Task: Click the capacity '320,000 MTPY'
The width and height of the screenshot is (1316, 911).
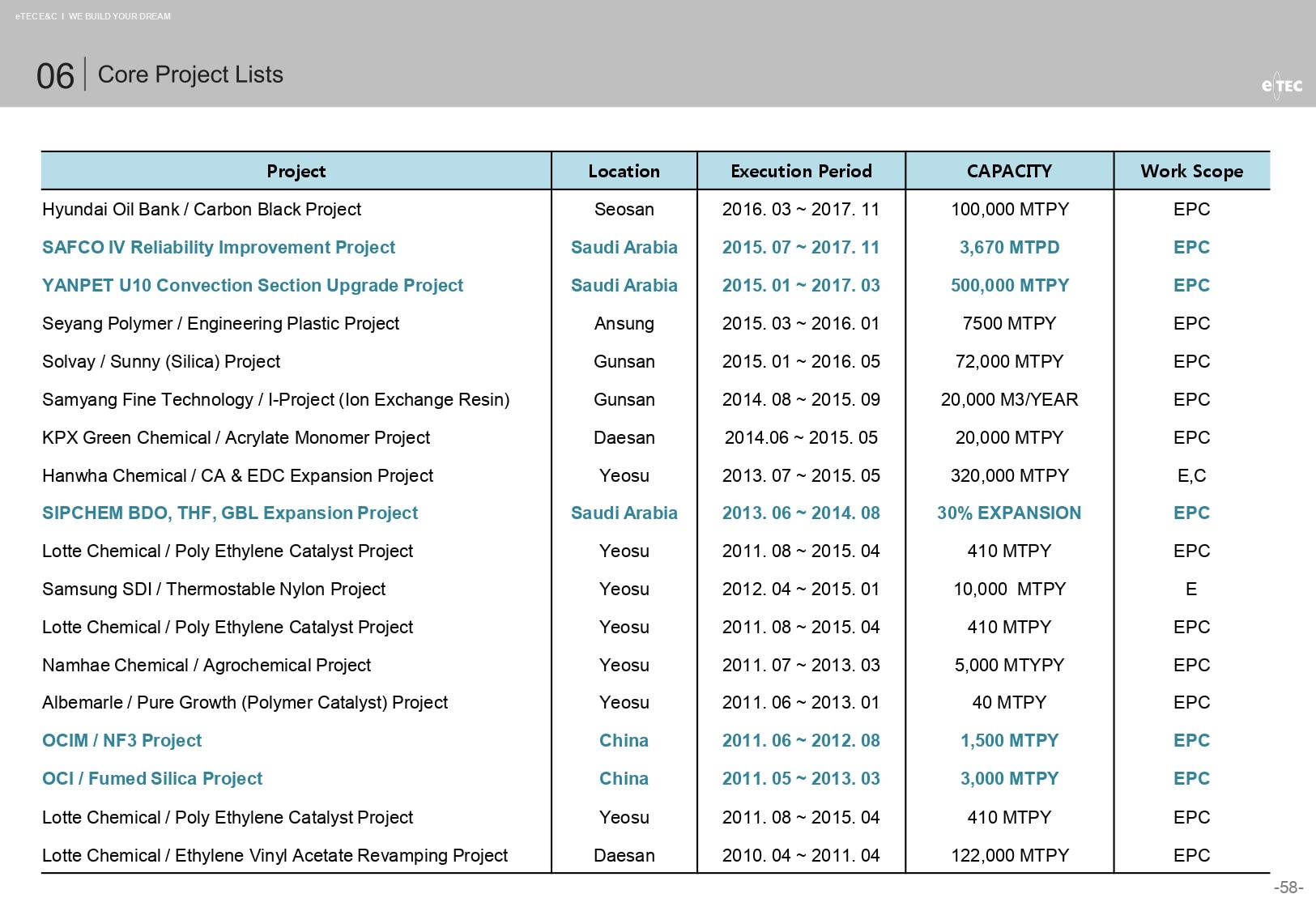Action: point(1009,475)
